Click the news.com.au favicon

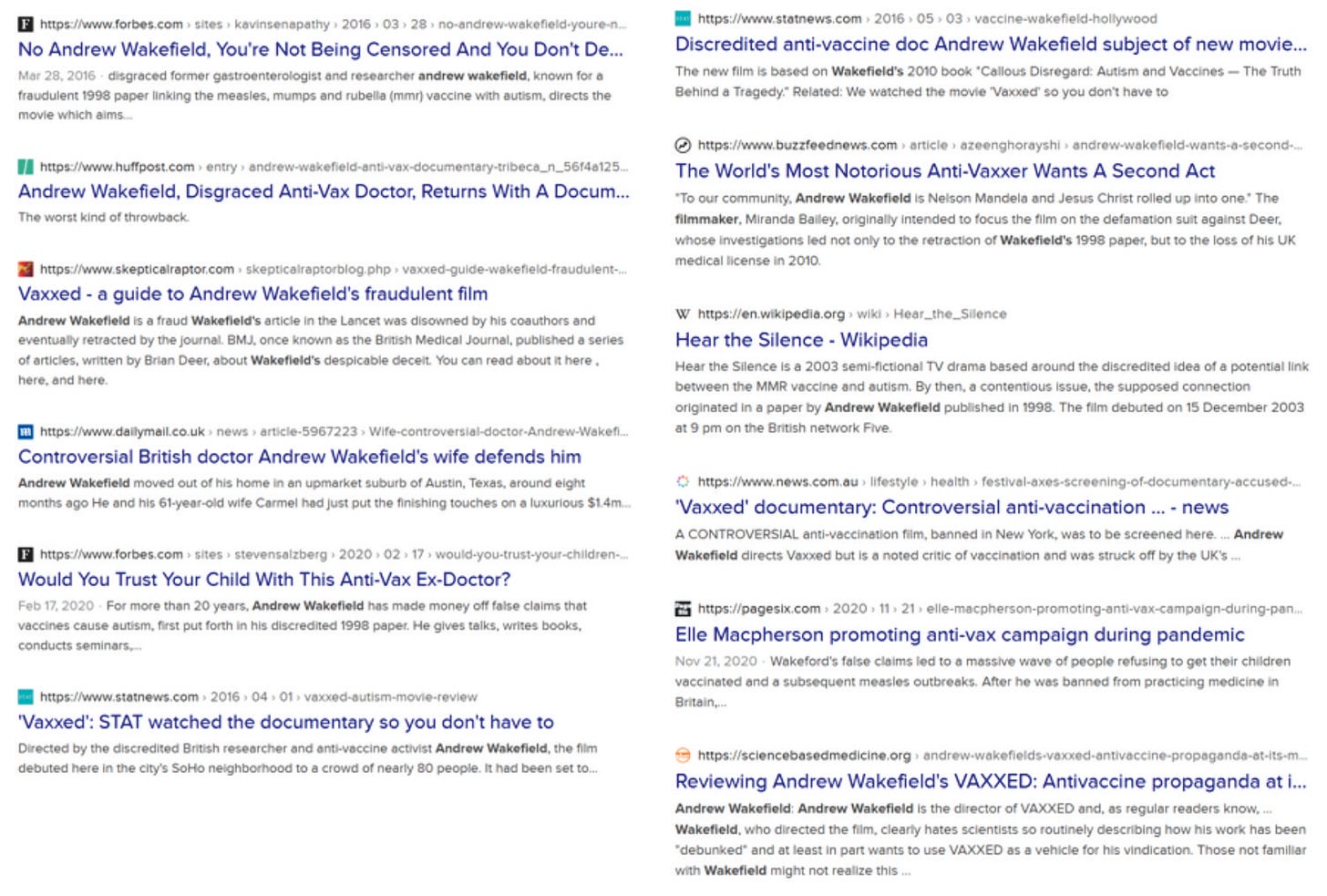[683, 481]
